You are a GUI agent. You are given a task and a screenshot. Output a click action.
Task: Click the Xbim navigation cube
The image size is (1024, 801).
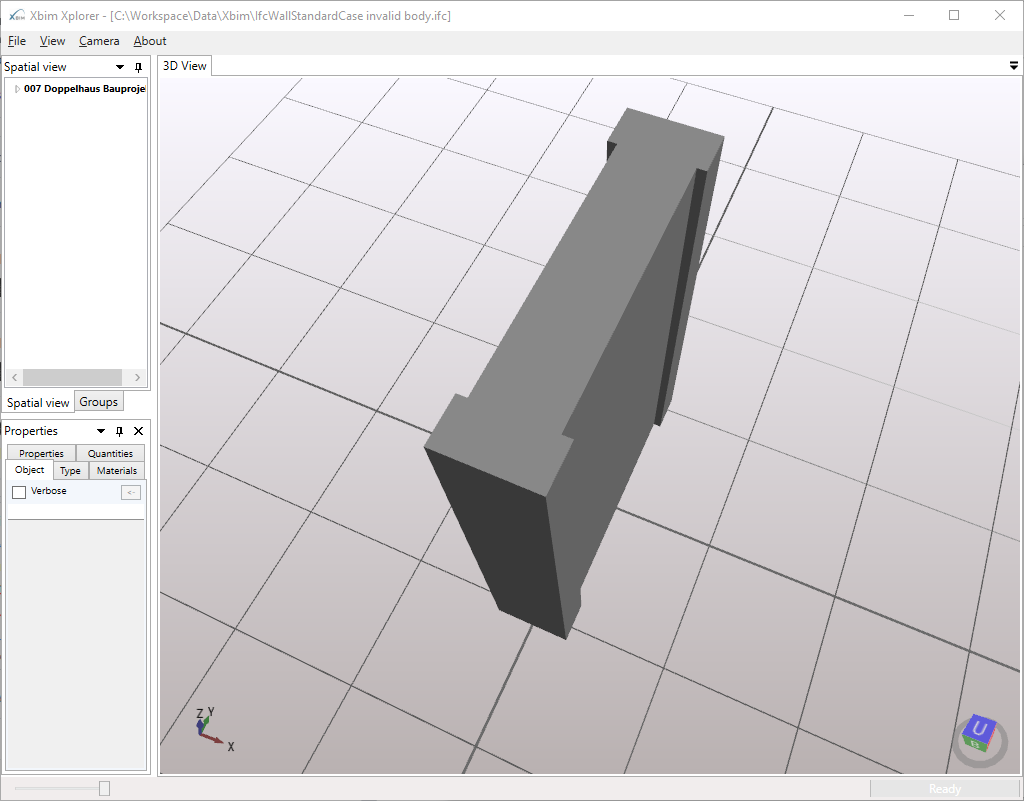coord(978,733)
